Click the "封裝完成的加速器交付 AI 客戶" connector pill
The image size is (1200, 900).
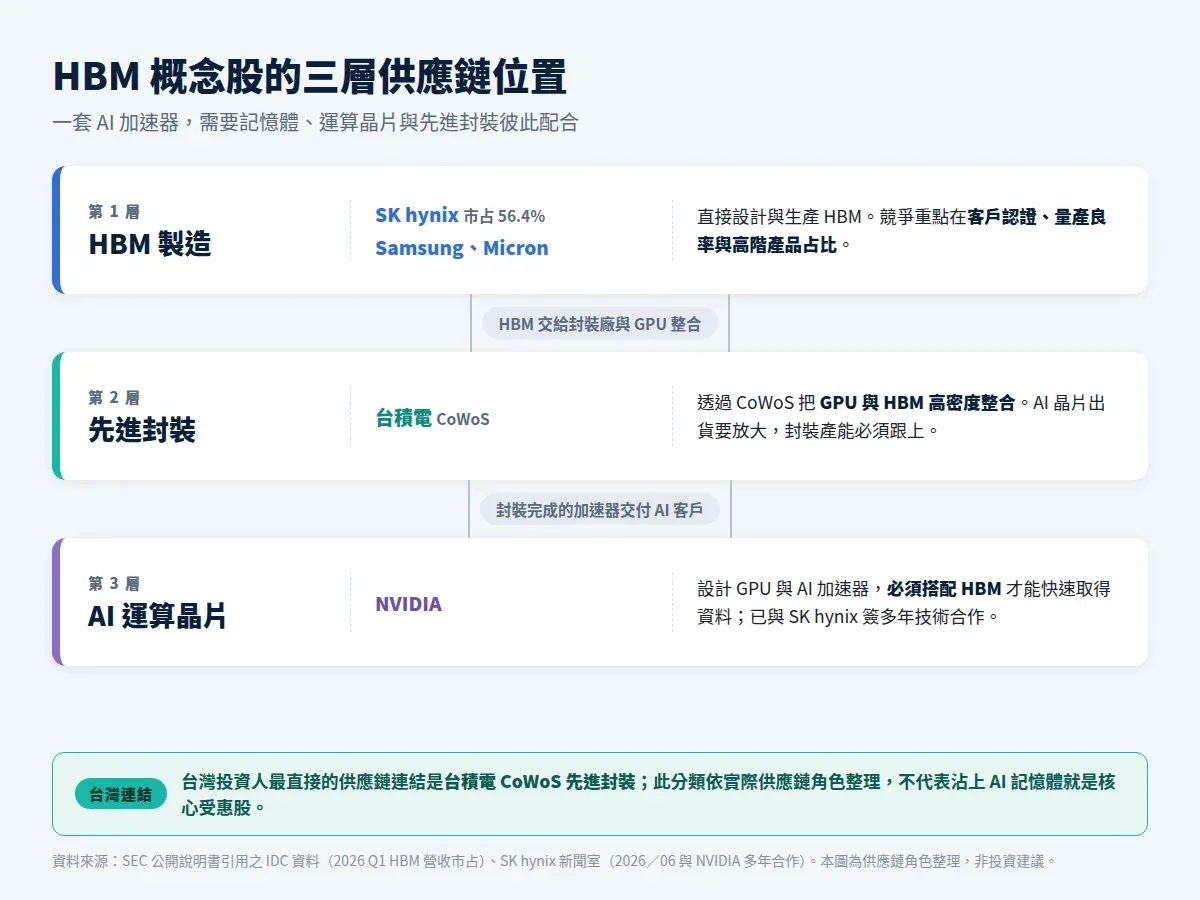tap(600, 509)
